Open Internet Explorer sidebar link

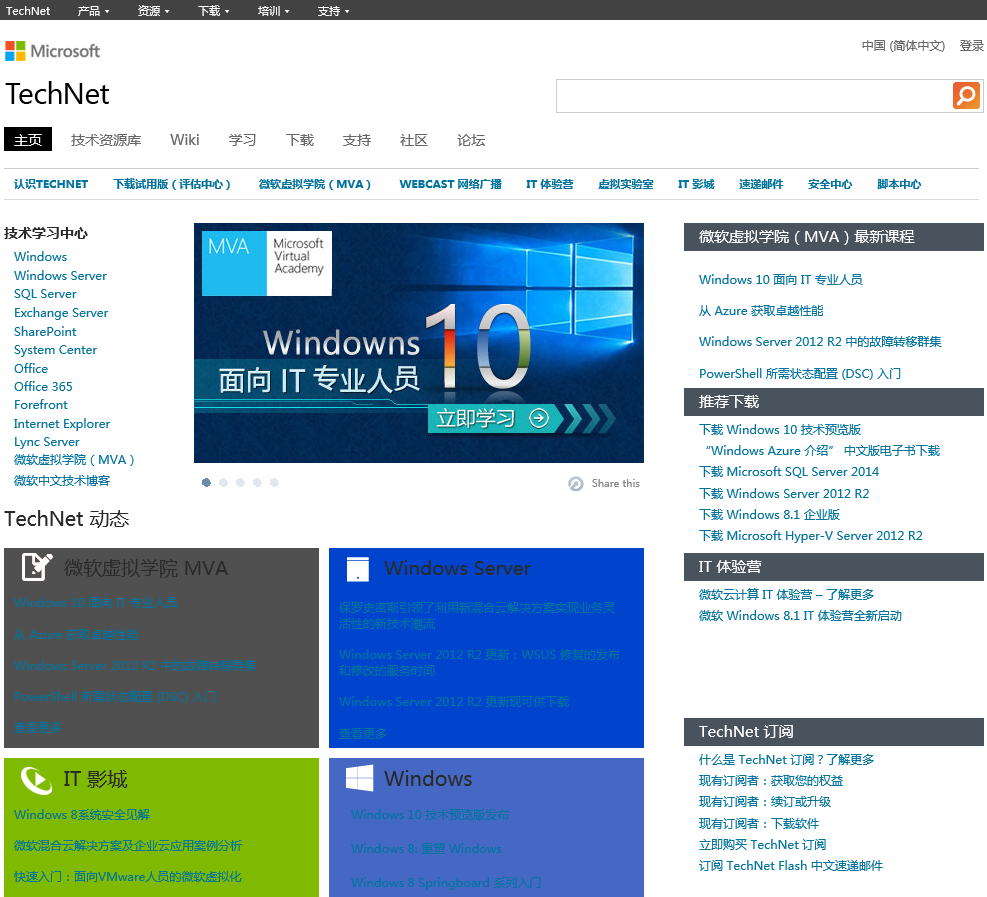click(x=62, y=424)
